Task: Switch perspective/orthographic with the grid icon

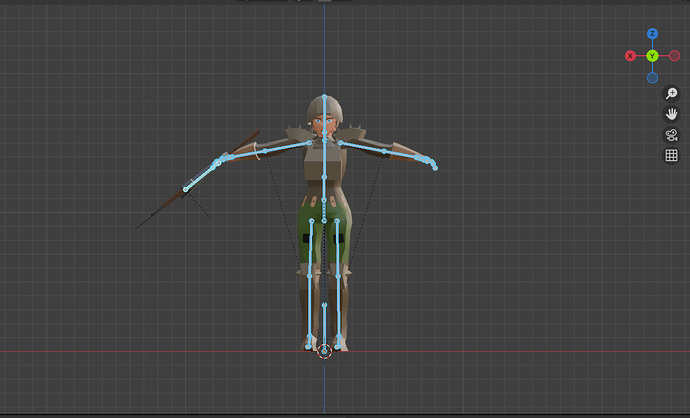Action: [x=671, y=155]
